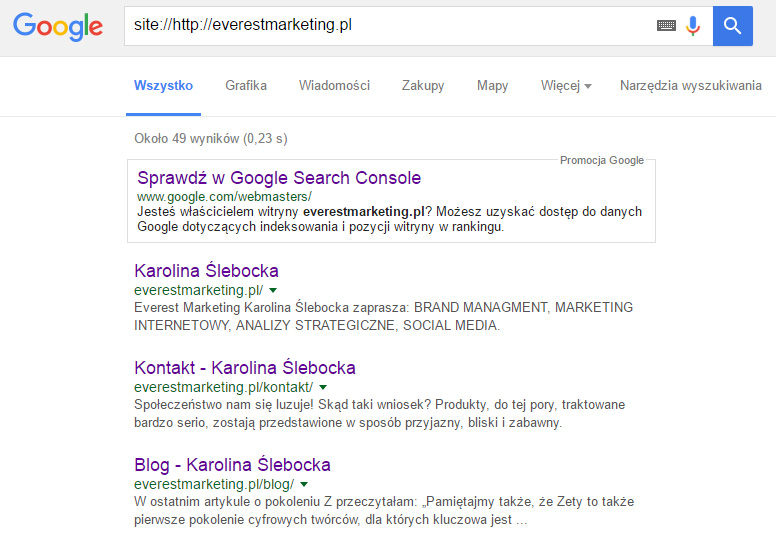Open Kontakt - Karolina Ślebocka result
This screenshot has width=776, height=536.
(x=245, y=368)
